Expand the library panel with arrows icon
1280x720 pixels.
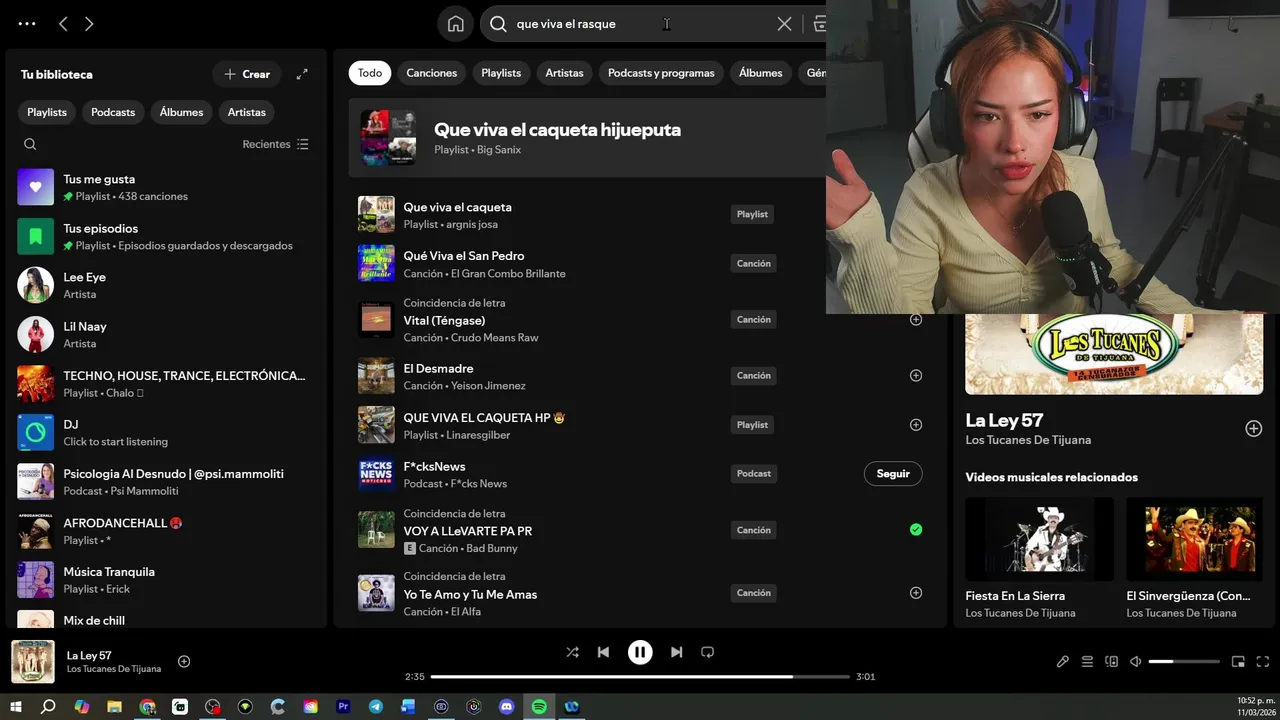point(302,74)
